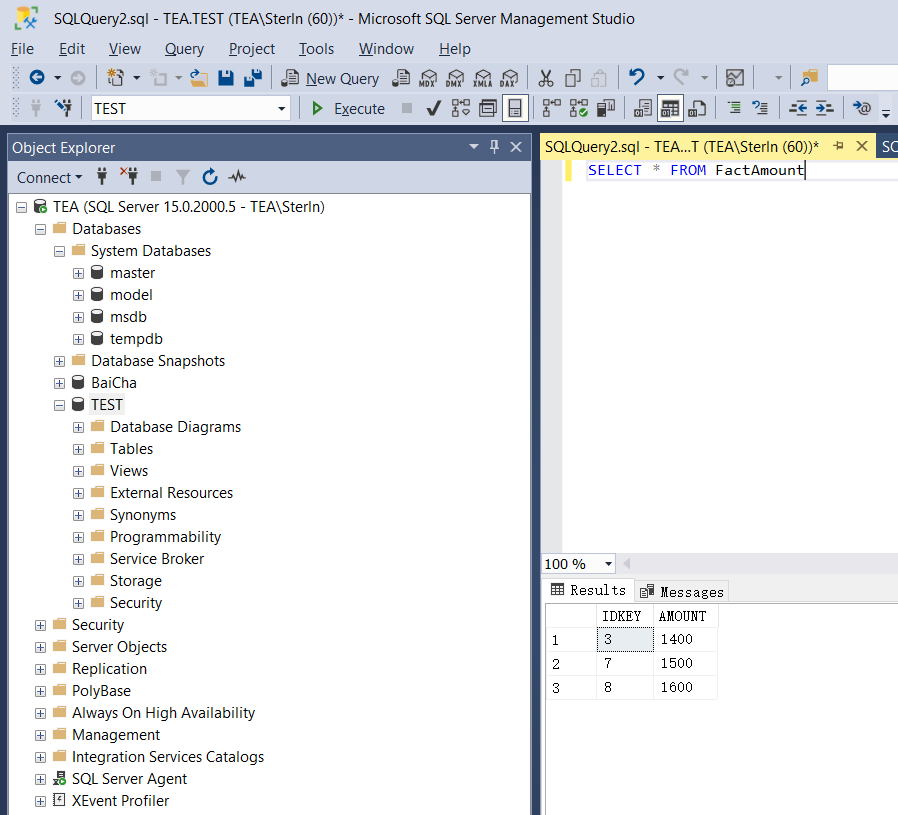Image resolution: width=898 pixels, height=815 pixels.
Task: Click the New Project icon
Action: click(115, 77)
